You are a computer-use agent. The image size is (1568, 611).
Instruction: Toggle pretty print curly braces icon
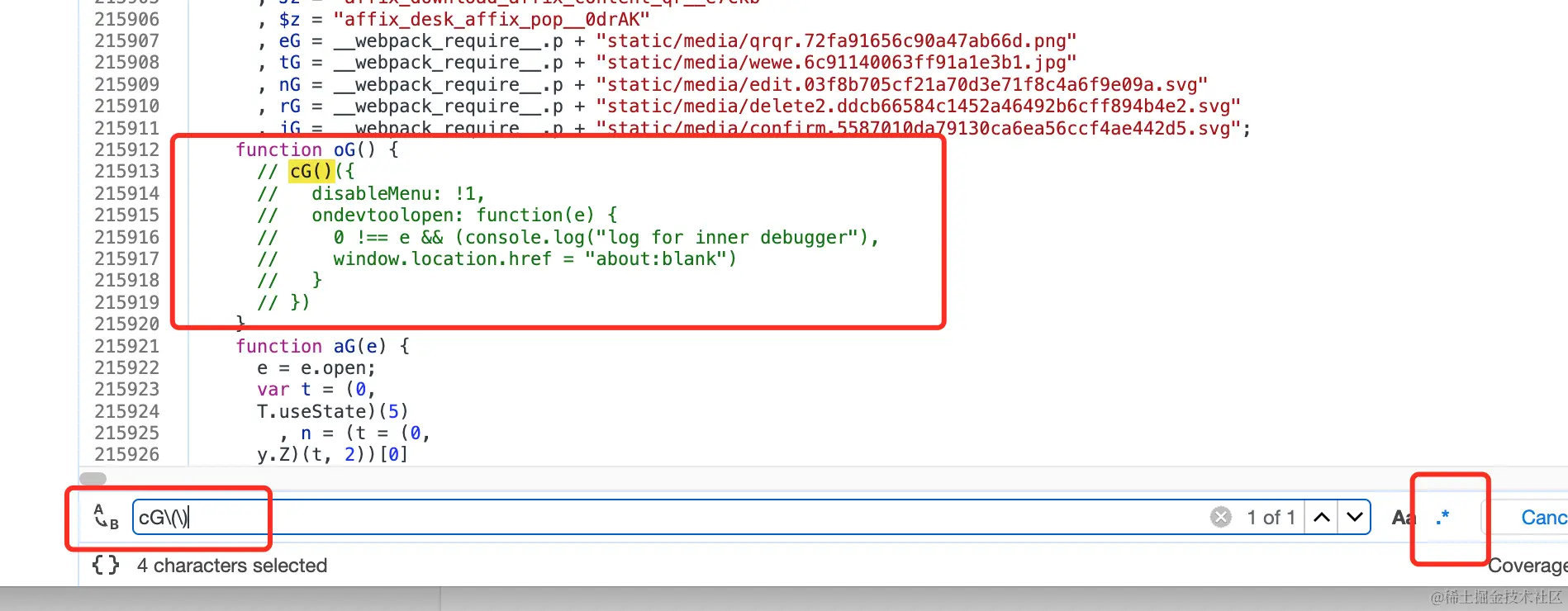106,565
